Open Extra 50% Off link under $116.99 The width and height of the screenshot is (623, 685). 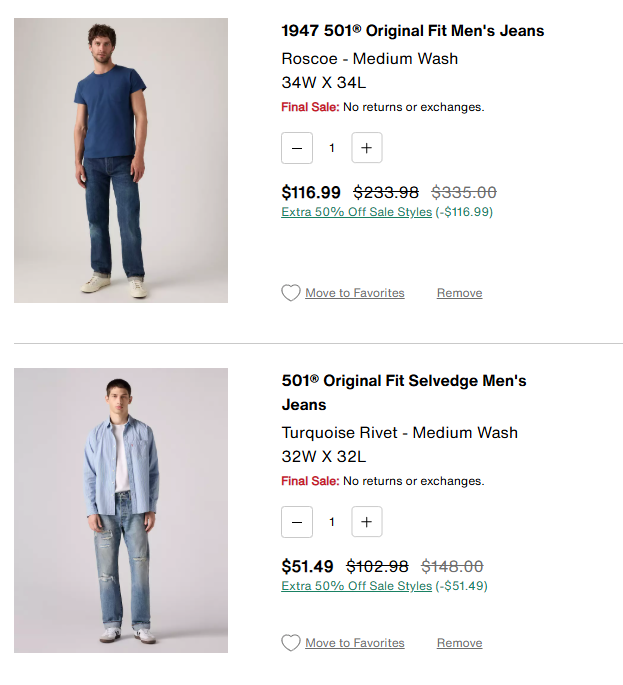[356, 212]
